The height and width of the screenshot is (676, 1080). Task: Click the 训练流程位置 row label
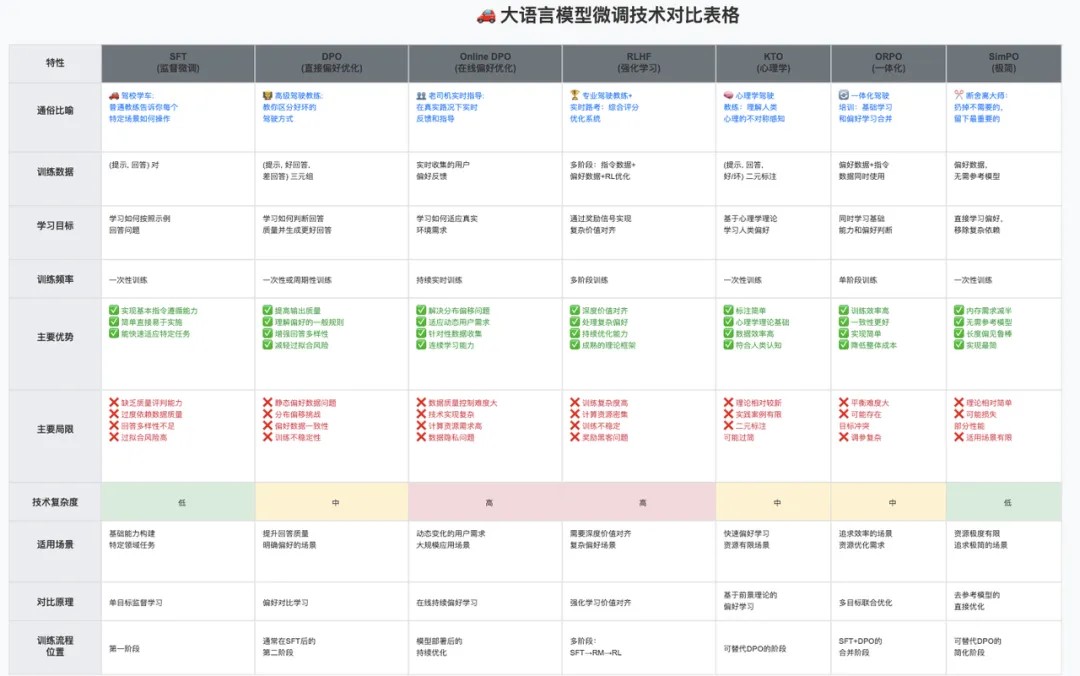tap(55, 646)
